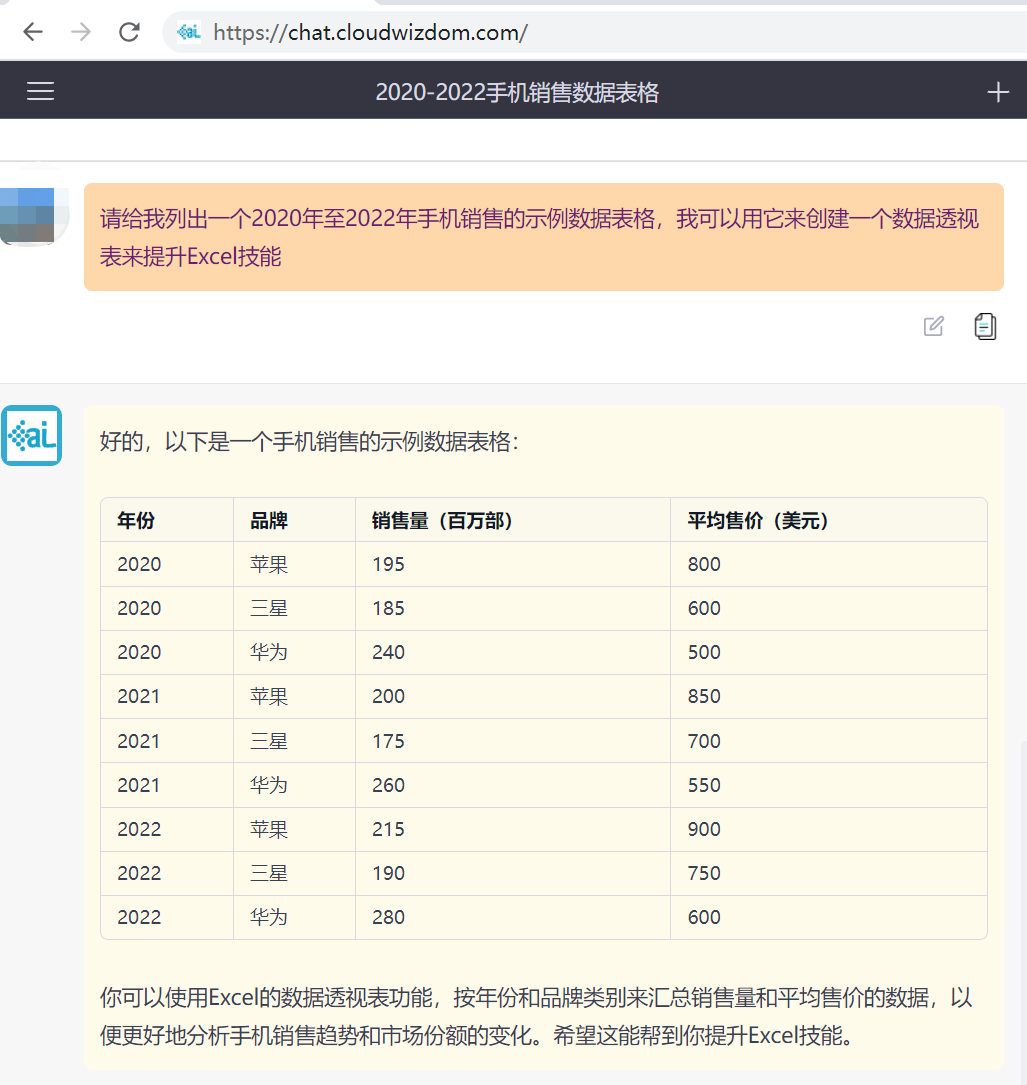Select the 260 sales cell

pos(513,785)
